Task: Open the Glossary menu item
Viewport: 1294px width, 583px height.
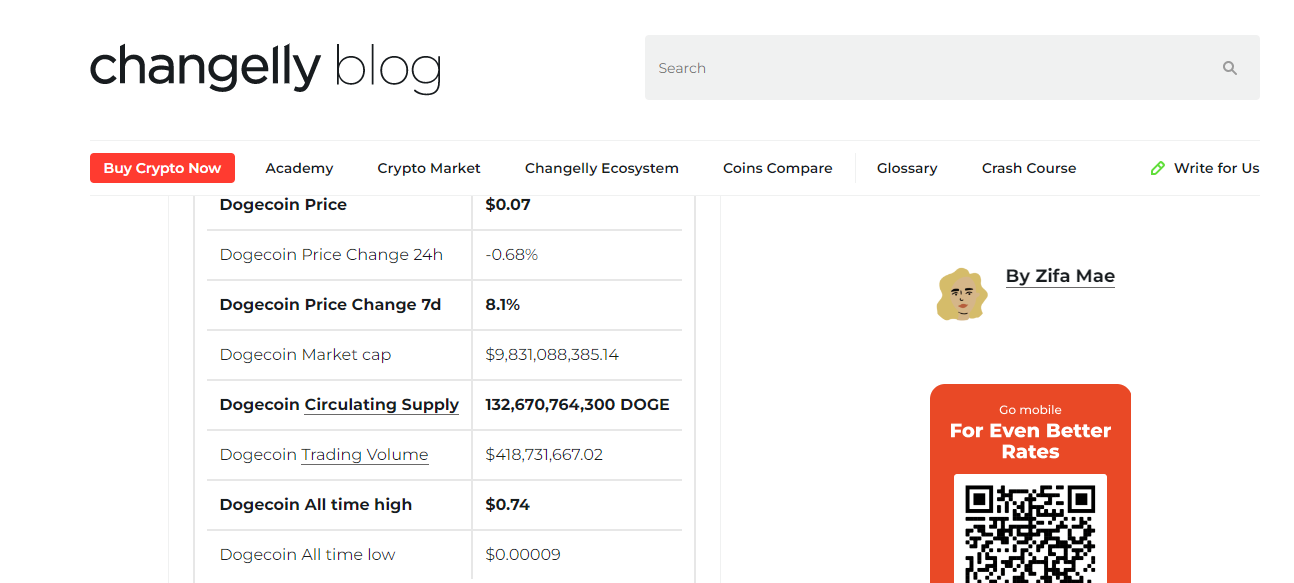Action: (907, 168)
